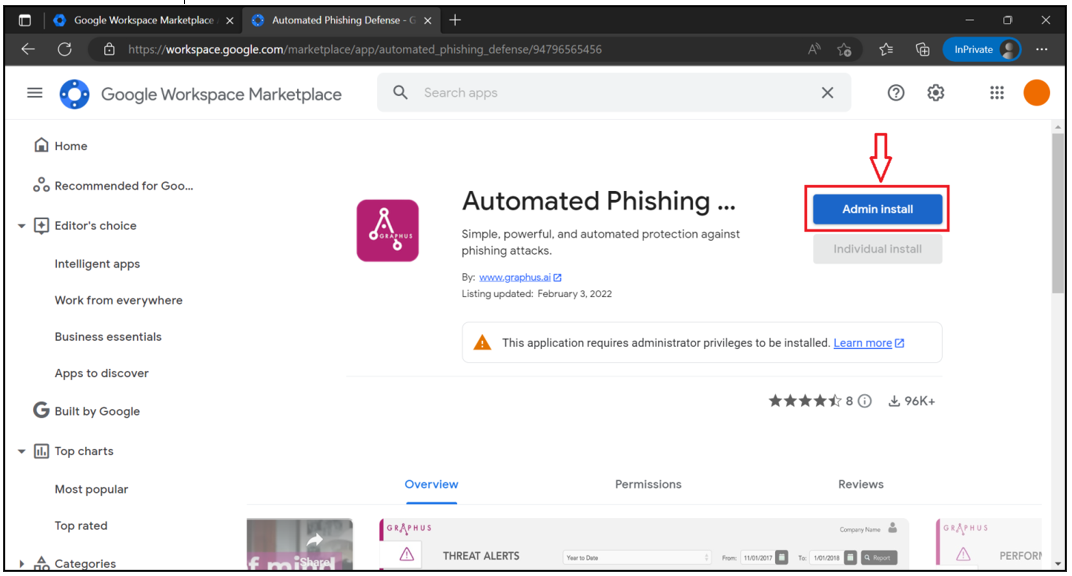The image size is (1072, 576).
Task: Clear the search box with X
Action: [x=827, y=92]
